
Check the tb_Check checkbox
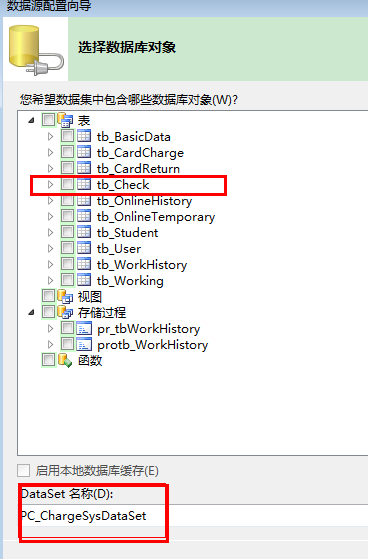coord(67,184)
